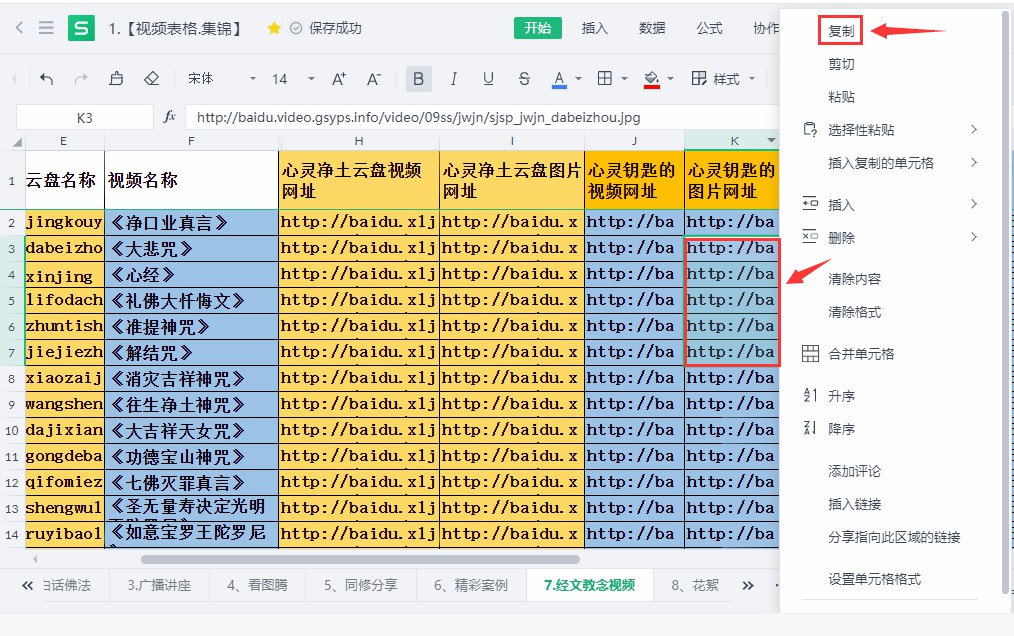Toggle underline formatting
The image size is (1014, 636).
pyautogui.click(x=488, y=79)
